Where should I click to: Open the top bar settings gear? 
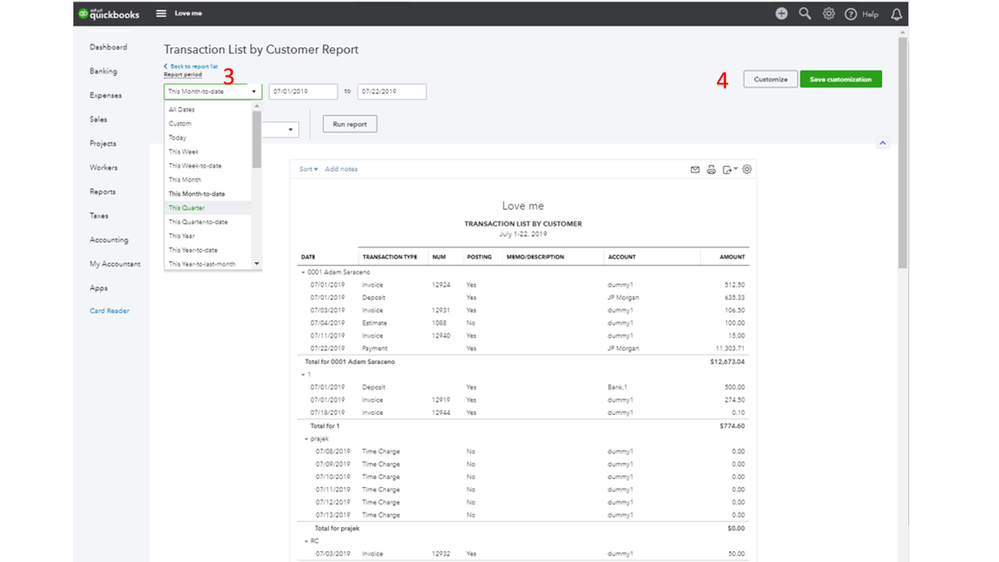829,14
